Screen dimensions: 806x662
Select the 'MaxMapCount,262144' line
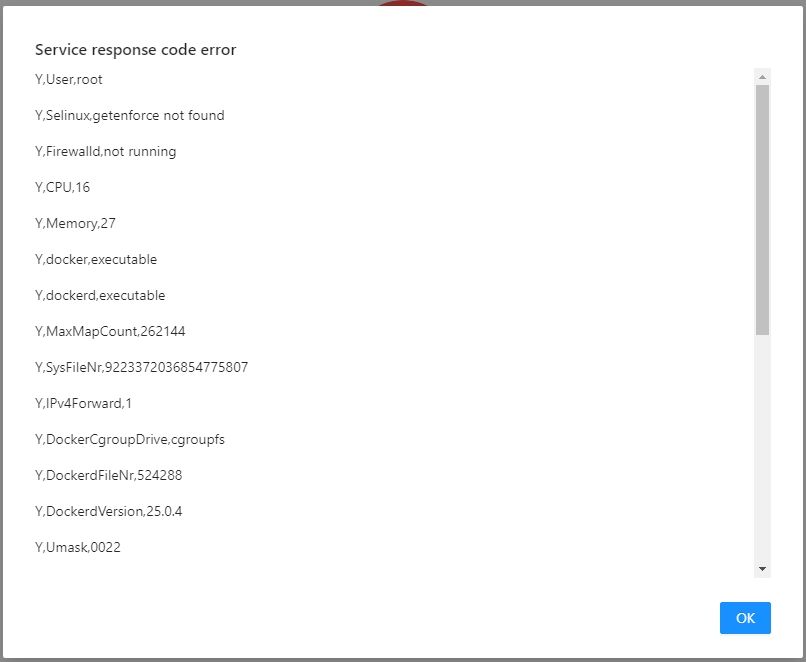tap(110, 331)
